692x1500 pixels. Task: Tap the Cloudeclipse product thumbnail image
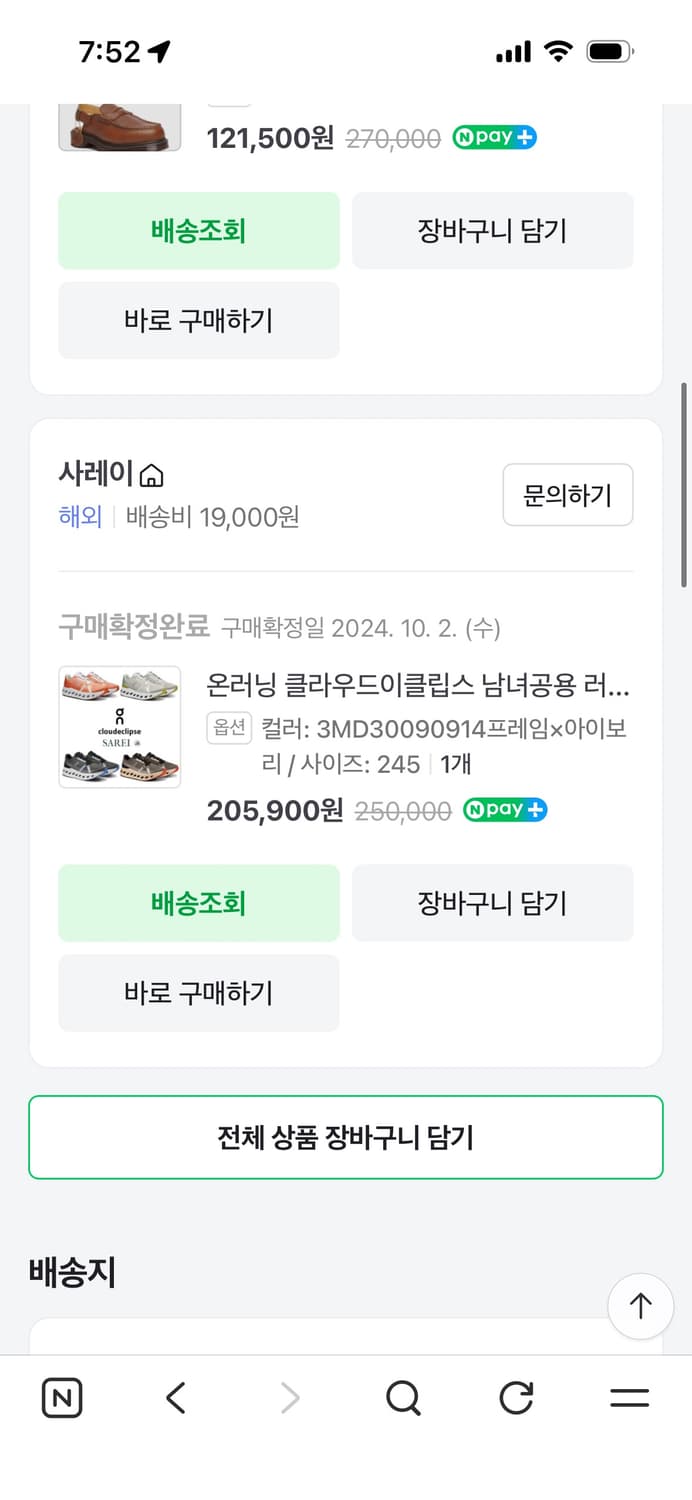119,727
